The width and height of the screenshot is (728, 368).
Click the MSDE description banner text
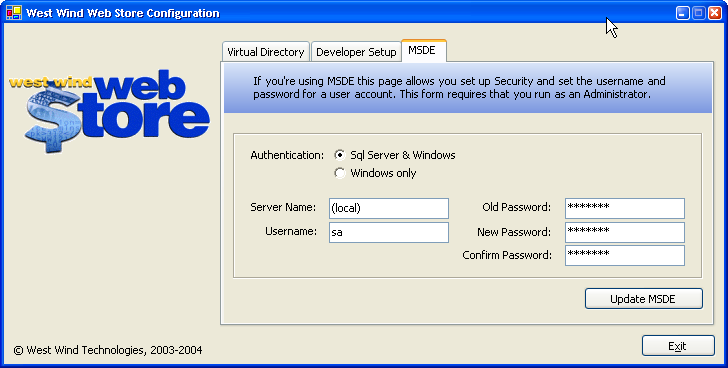459,87
